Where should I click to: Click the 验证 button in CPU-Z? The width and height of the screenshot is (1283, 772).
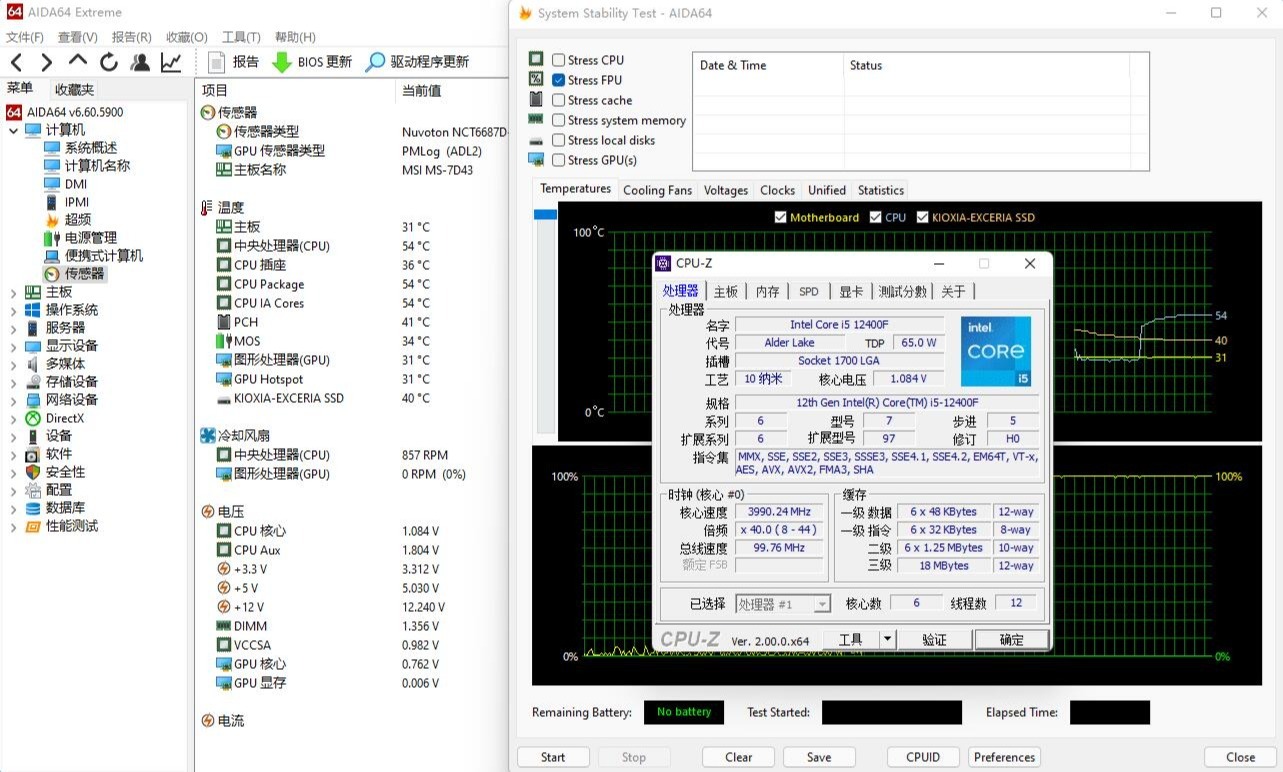click(934, 640)
